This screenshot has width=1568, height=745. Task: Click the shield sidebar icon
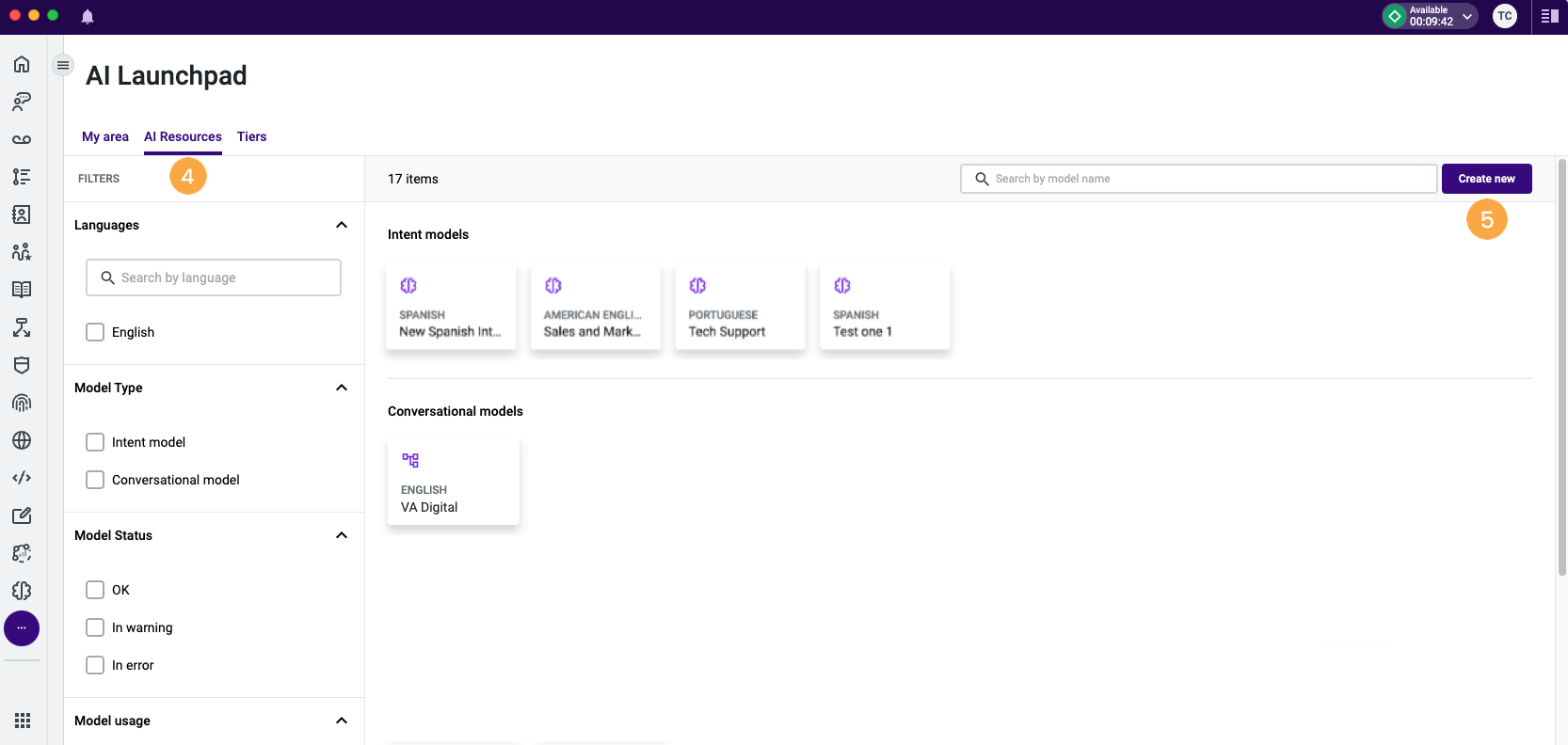click(x=22, y=365)
